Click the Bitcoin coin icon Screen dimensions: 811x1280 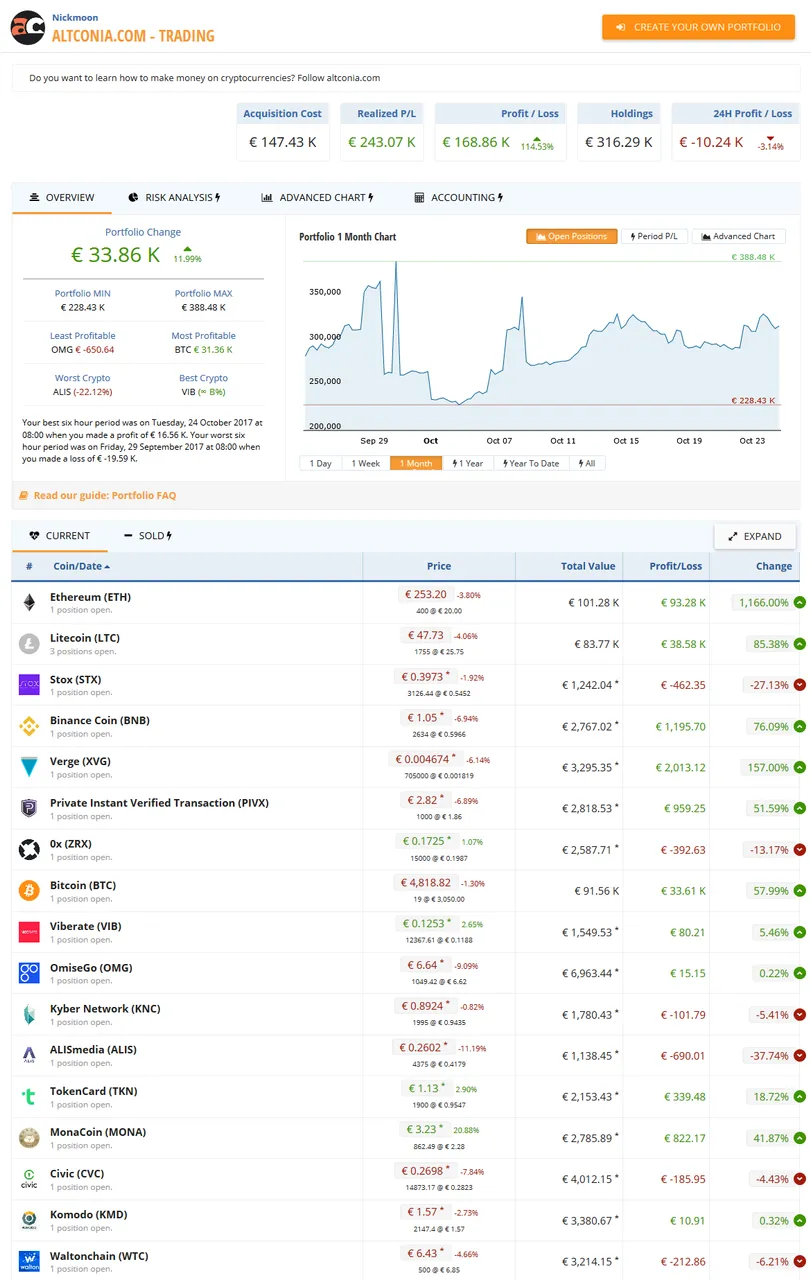click(29, 890)
